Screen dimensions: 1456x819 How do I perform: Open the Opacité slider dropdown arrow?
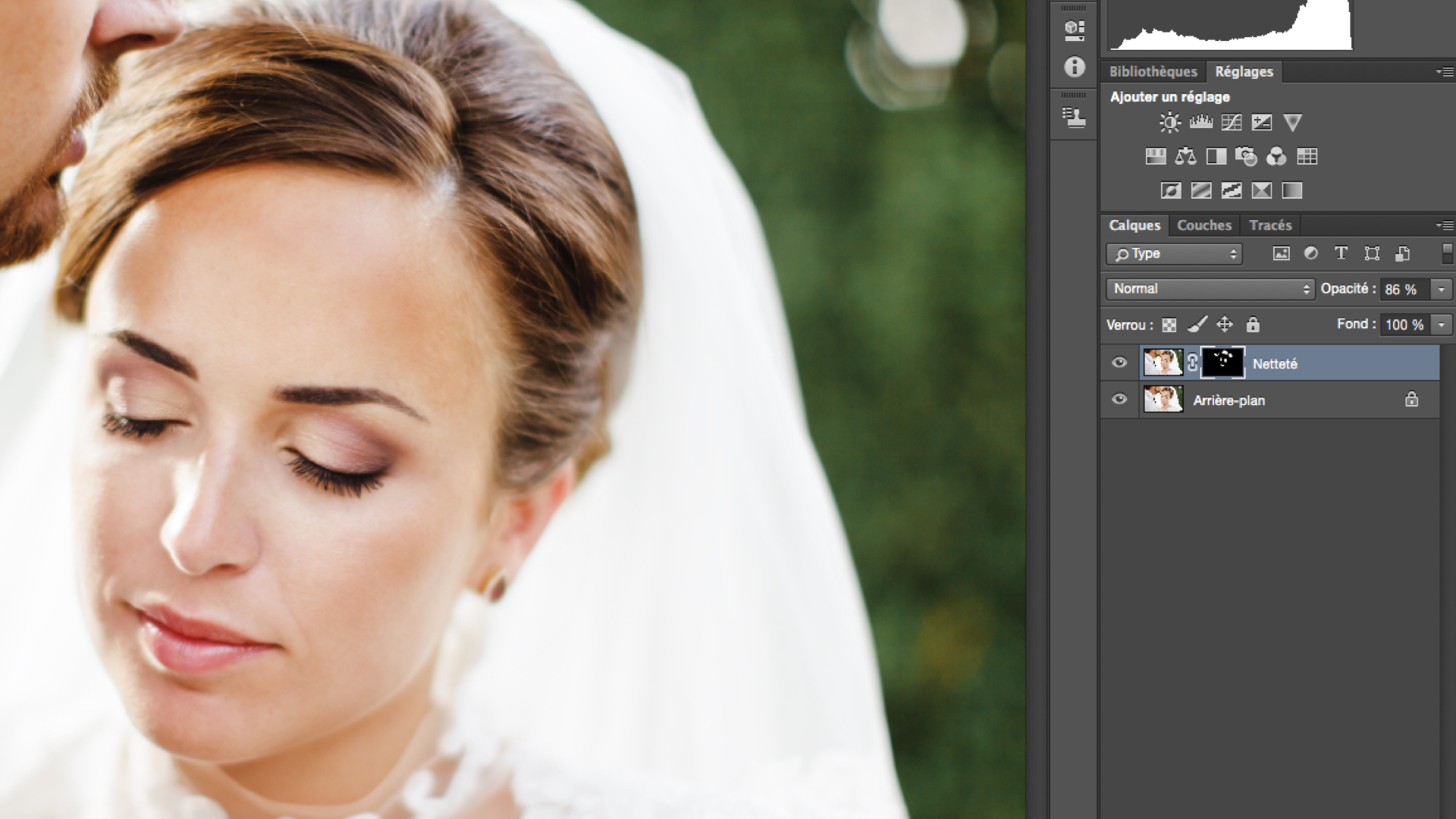[x=1442, y=290]
